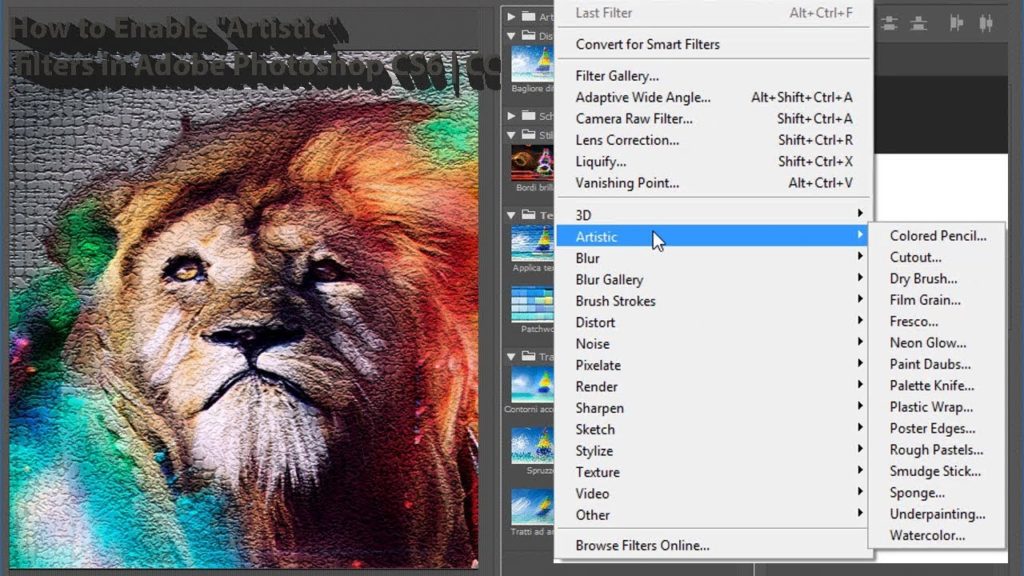Screen dimensions: 1024x576
Task: Select the Bagliore diffuso filter thumbnail
Action: point(532,63)
